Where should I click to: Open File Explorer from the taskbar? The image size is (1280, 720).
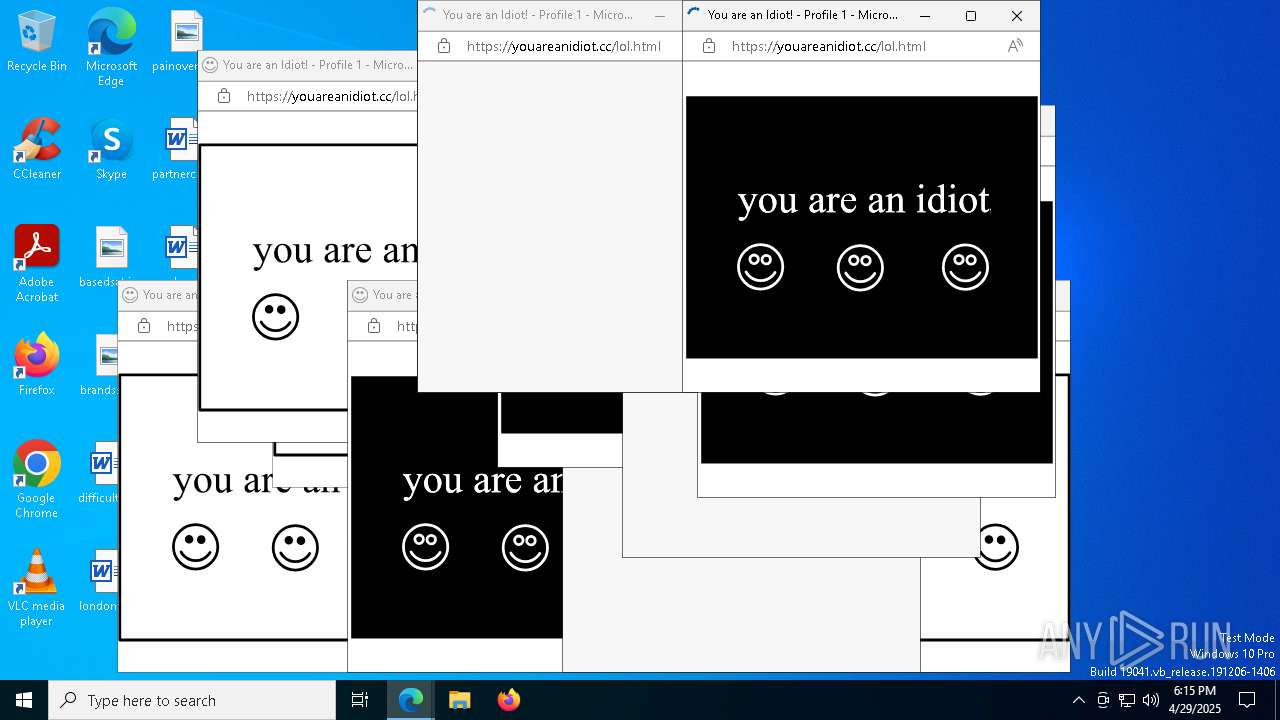pos(459,700)
